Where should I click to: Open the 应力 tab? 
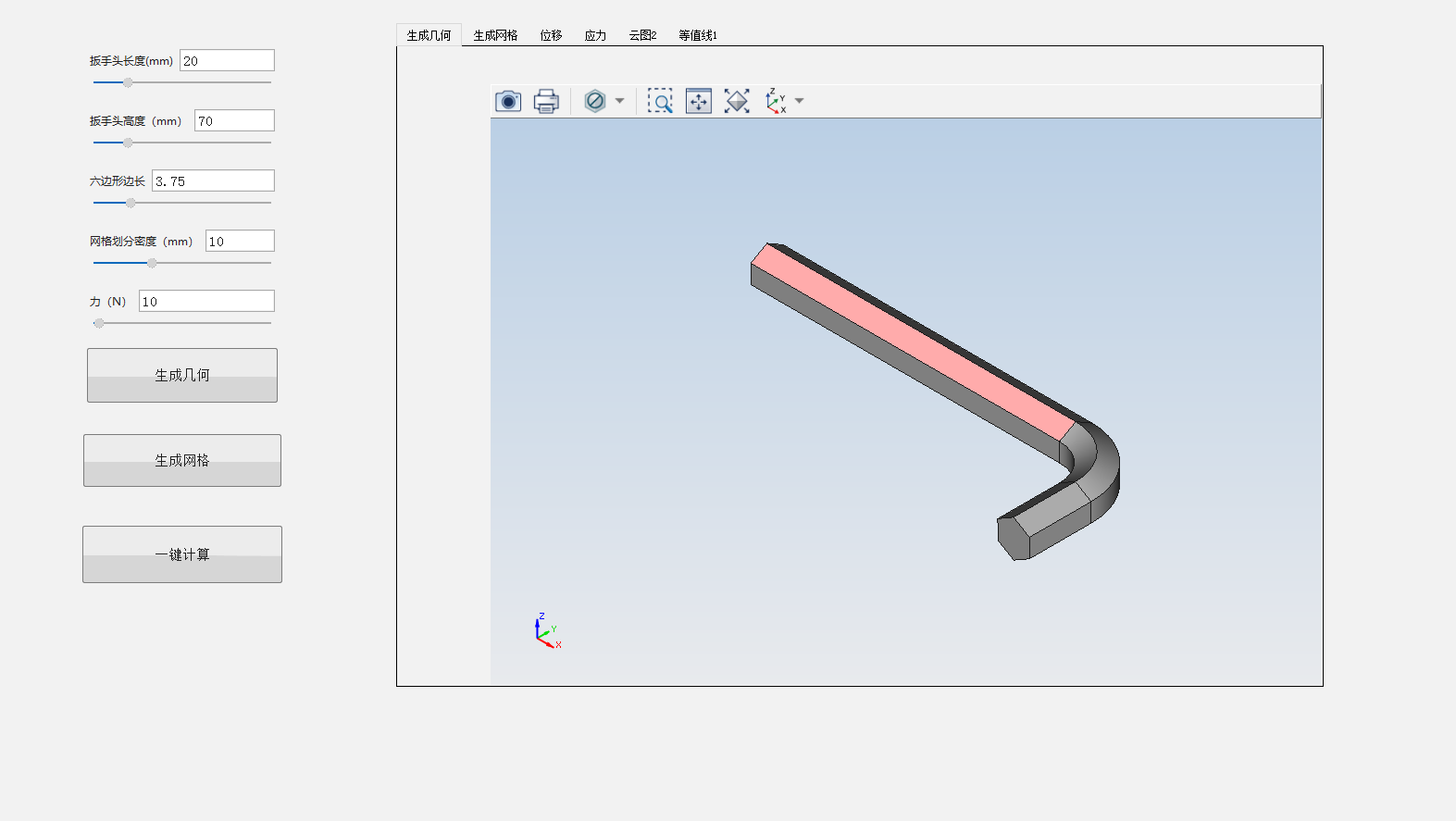click(595, 35)
